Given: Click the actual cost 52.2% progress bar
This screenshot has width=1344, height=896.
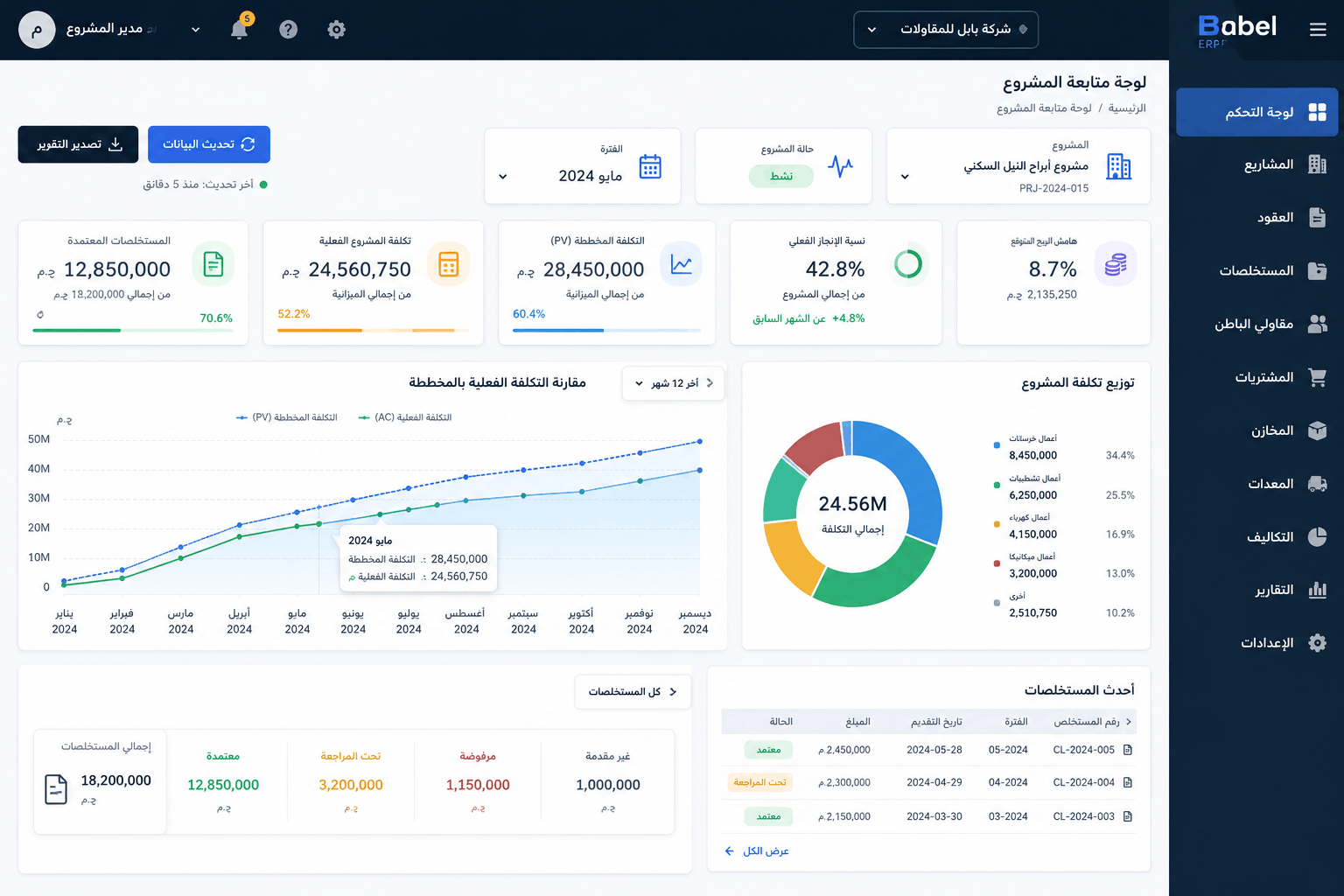Looking at the screenshot, I should pos(373,331).
